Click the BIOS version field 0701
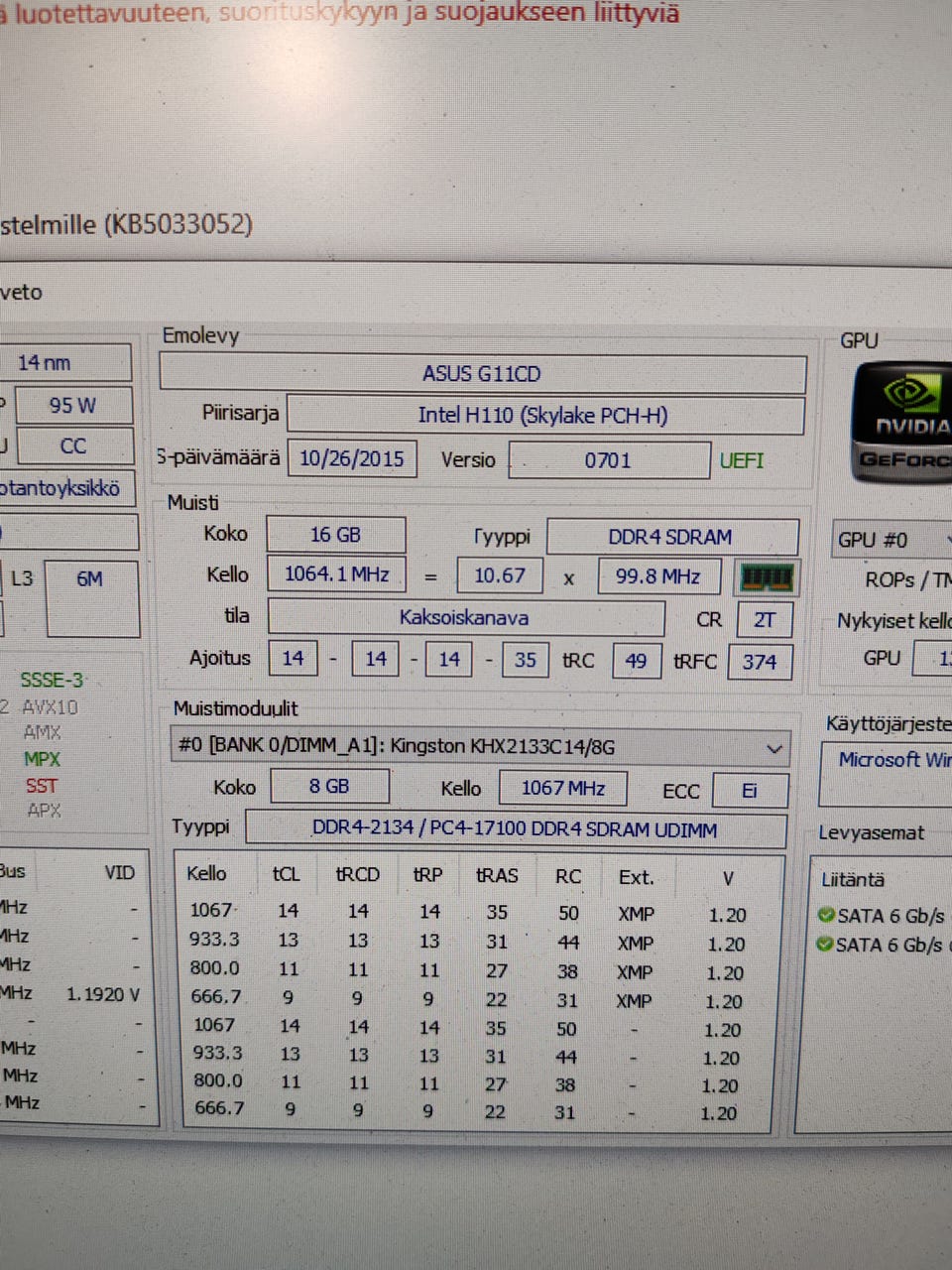952x1270 pixels. tap(609, 460)
